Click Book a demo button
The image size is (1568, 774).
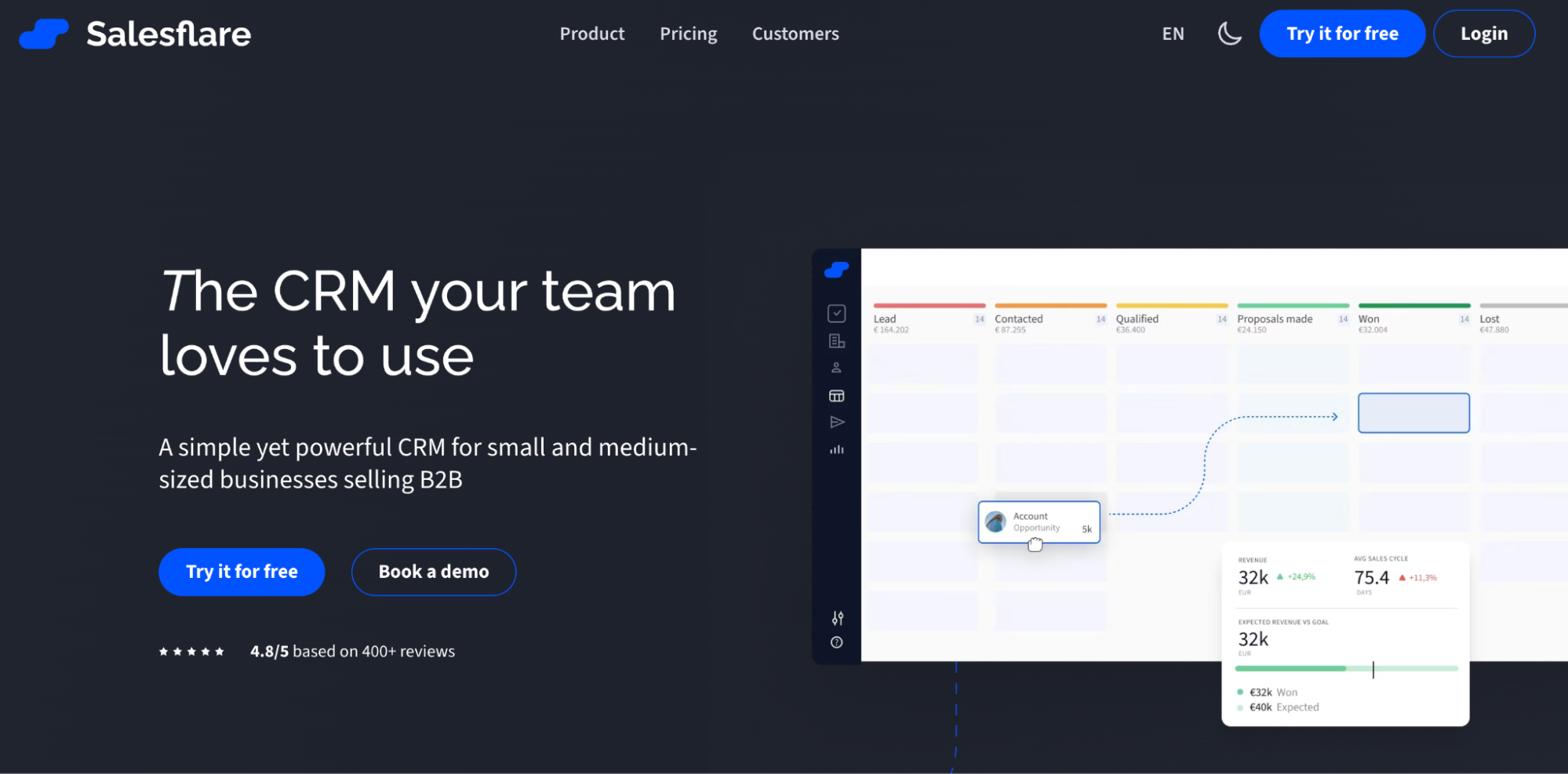pyautogui.click(x=434, y=572)
